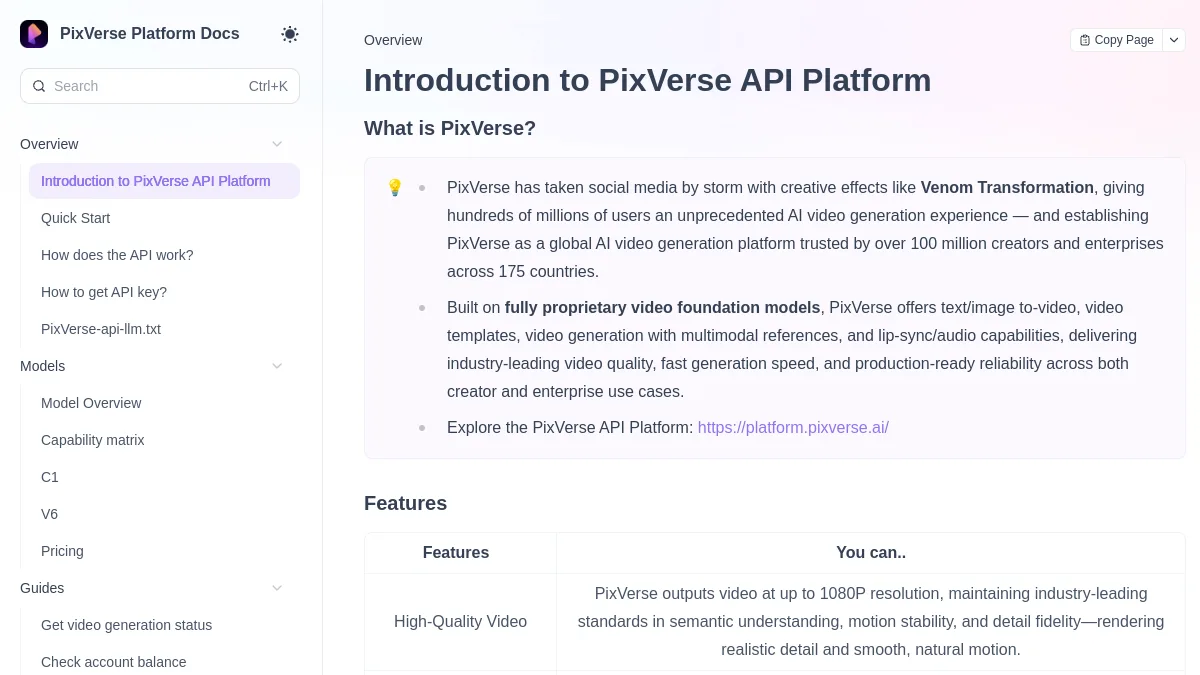This screenshot has height=675, width=1200.
Task: Click the main page title heading
Action: tap(647, 80)
